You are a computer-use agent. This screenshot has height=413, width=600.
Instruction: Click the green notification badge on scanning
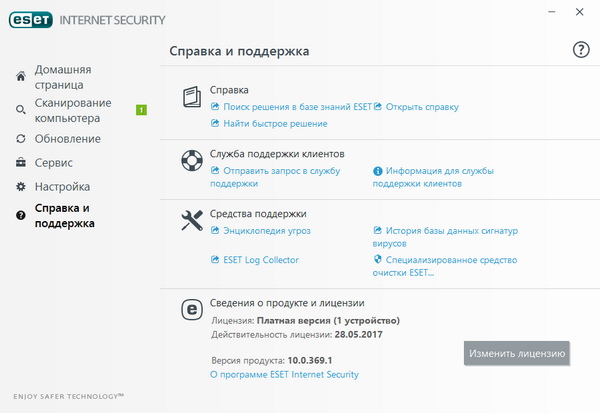[x=142, y=110]
